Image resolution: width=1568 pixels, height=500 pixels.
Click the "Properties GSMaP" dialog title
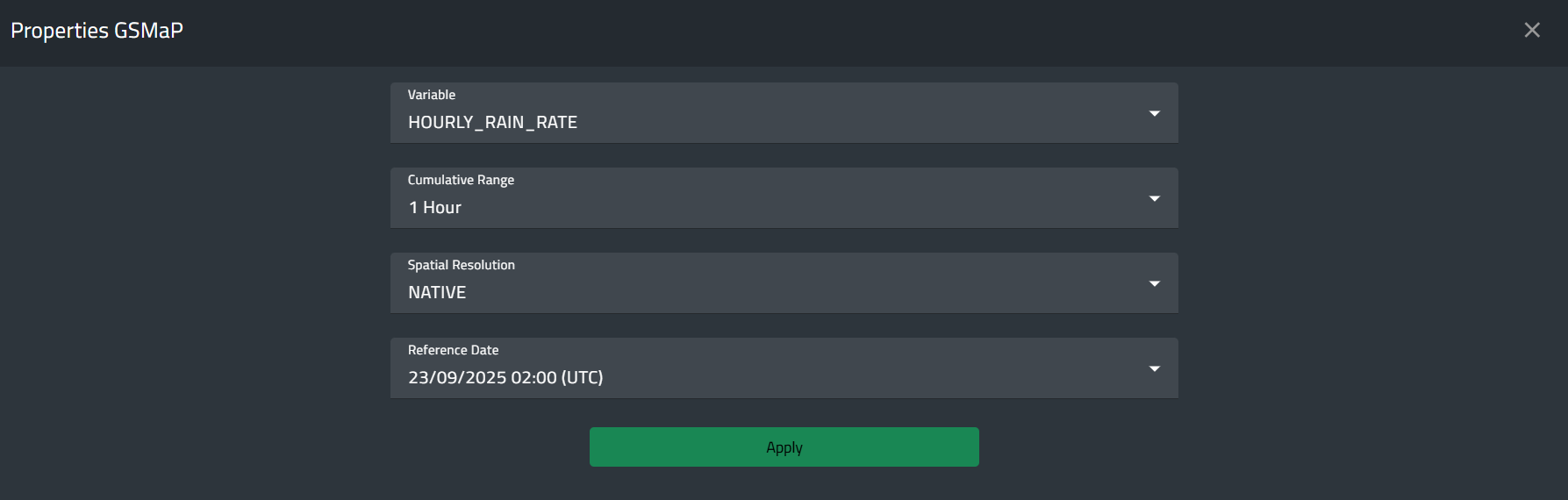pyautogui.click(x=97, y=31)
